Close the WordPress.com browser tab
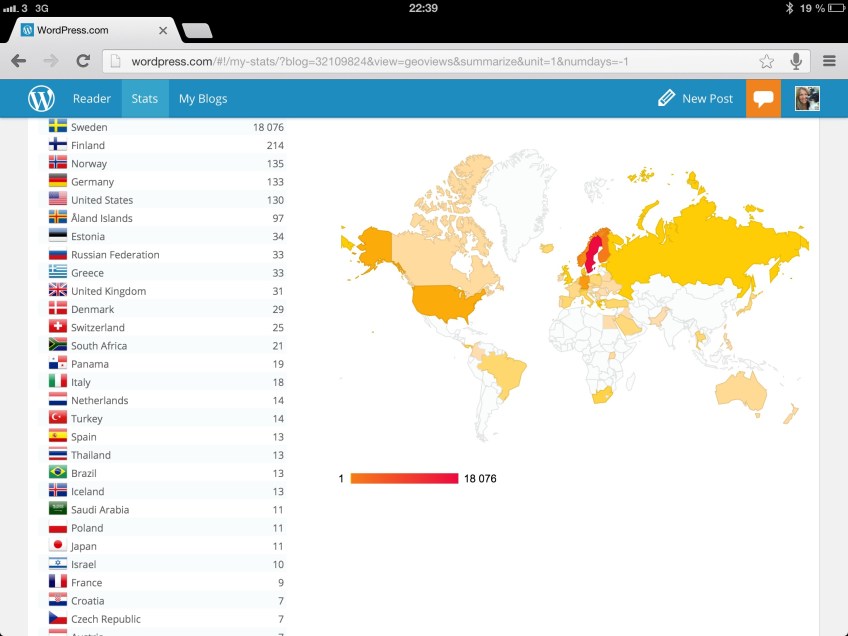848x636 pixels. tap(163, 30)
